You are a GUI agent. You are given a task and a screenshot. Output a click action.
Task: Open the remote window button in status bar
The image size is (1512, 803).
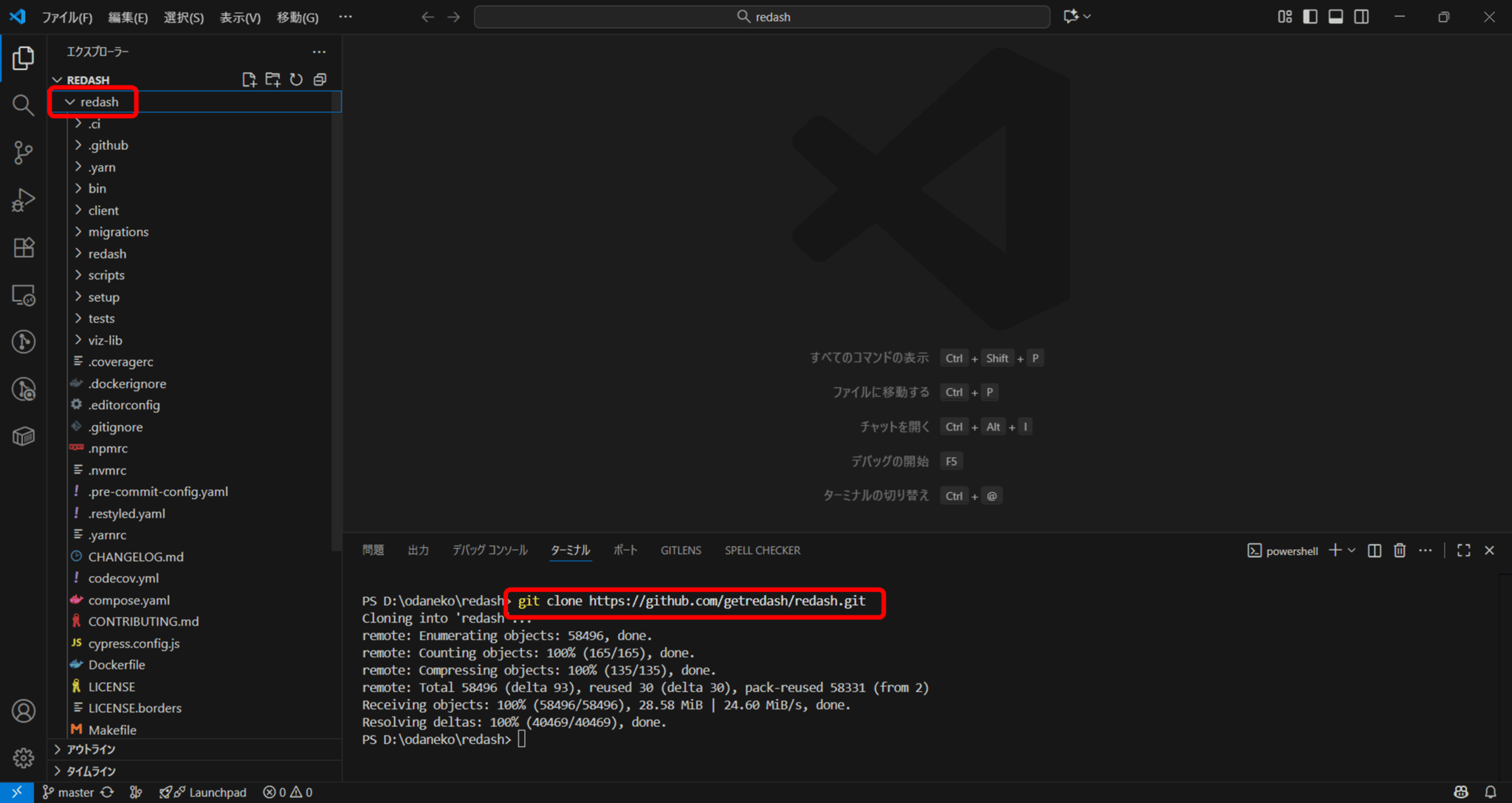click(x=16, y=792)
